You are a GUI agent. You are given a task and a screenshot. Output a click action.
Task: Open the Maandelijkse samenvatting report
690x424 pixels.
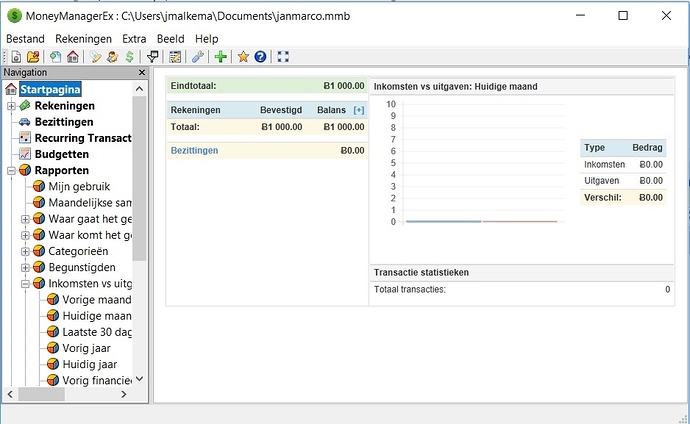(90, 203)
